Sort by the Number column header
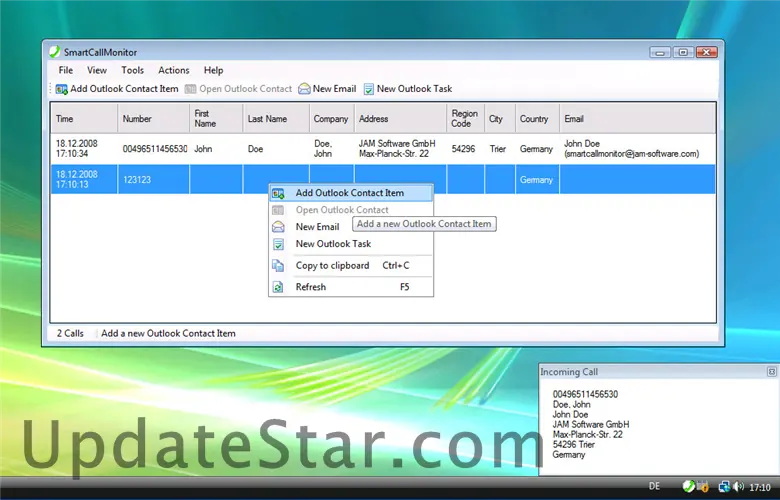This screenshot has height=500, width=780. click(153, 119)
